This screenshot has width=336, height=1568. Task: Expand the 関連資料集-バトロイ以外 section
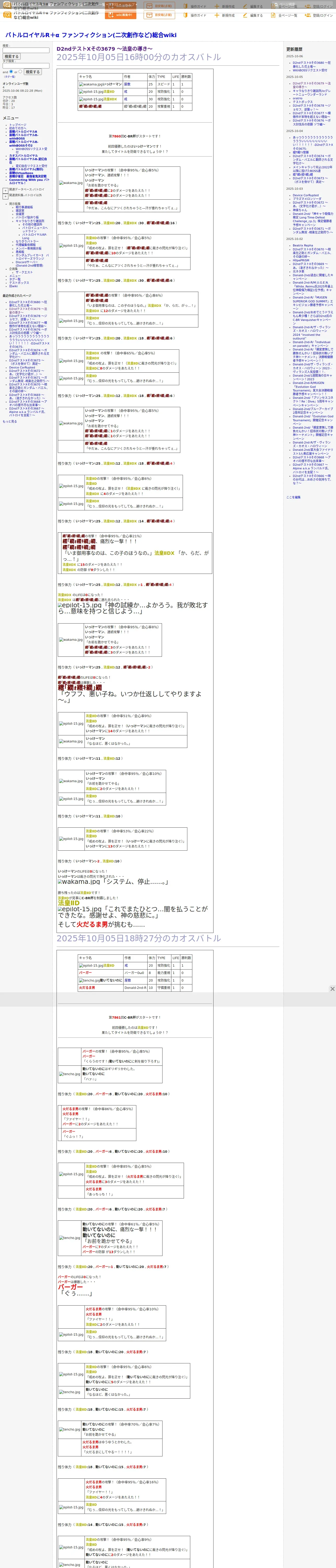click(5, 197)
